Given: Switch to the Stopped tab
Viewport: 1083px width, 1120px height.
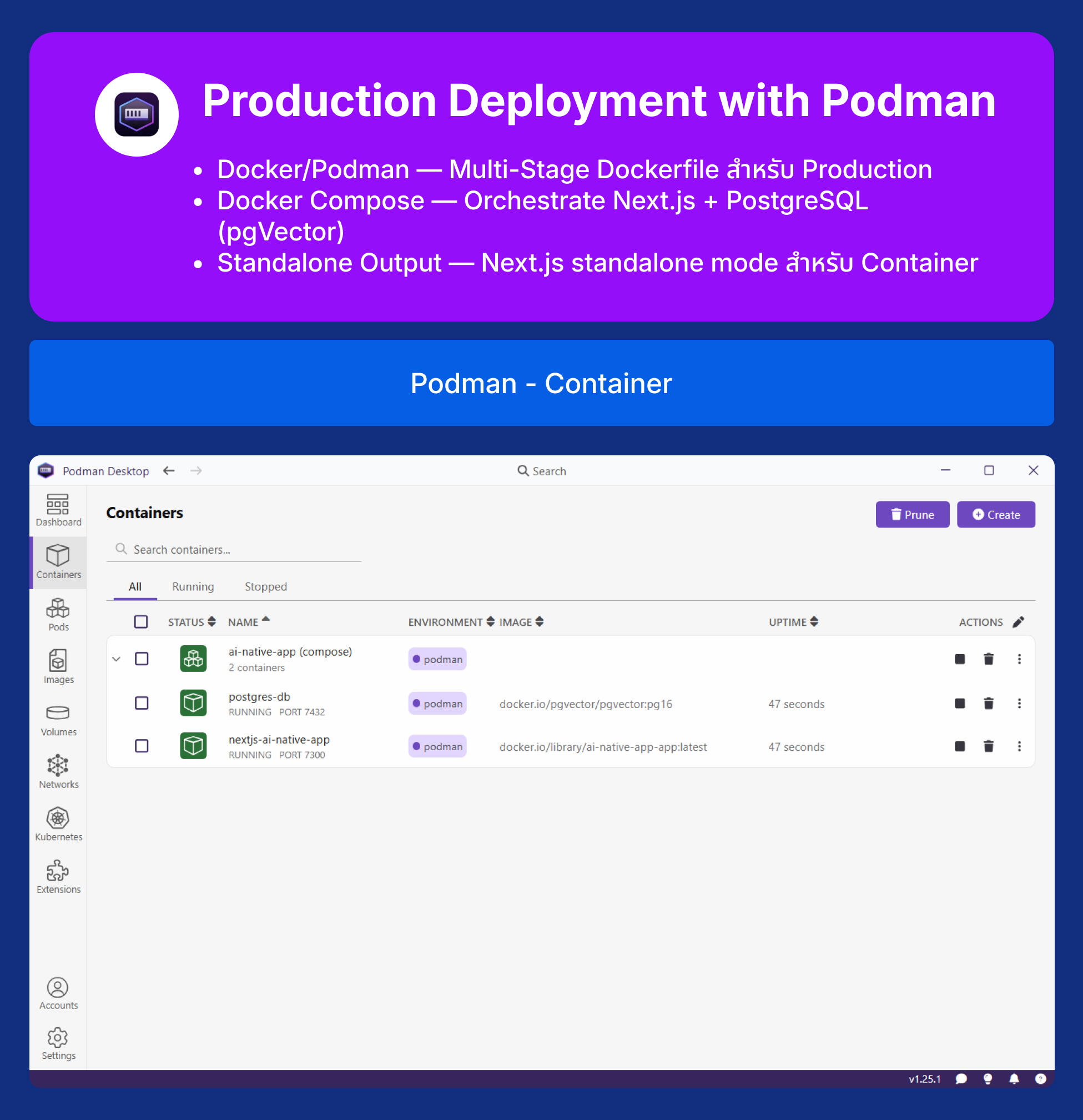Looking at the screenshot, I should tap(265, 587).
